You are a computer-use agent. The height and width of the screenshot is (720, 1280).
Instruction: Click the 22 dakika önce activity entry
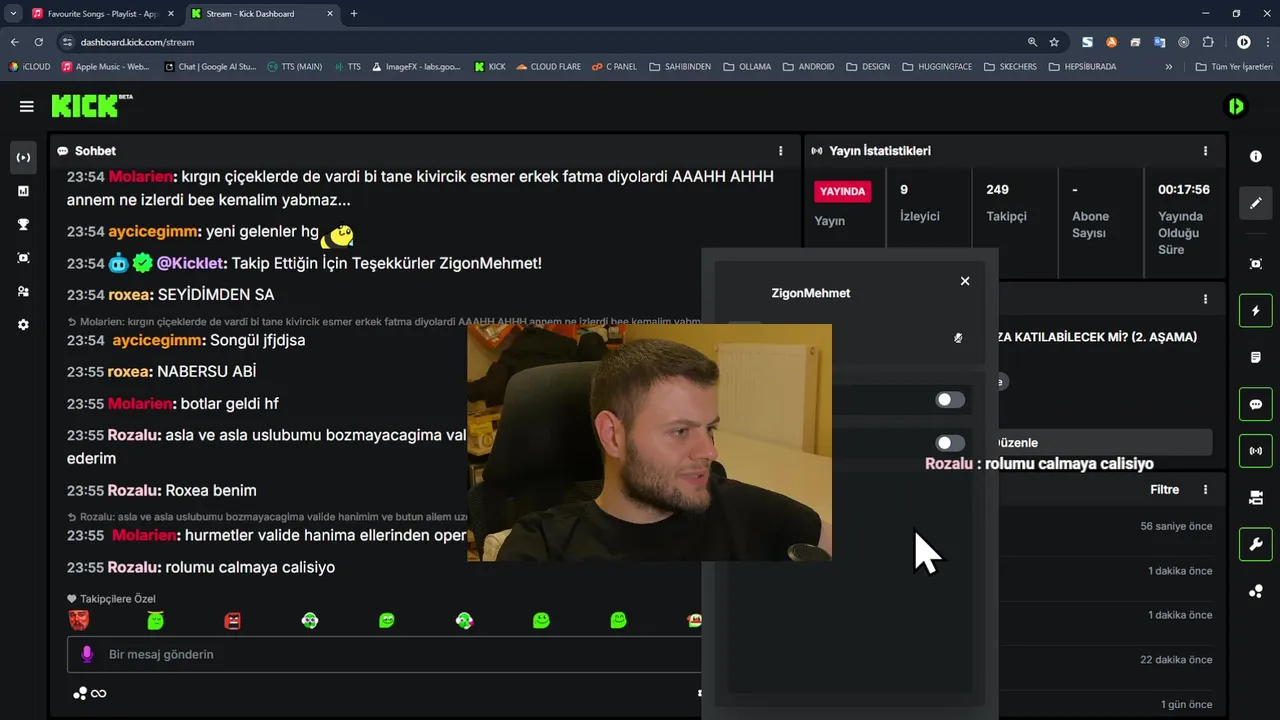point(1176,660)
